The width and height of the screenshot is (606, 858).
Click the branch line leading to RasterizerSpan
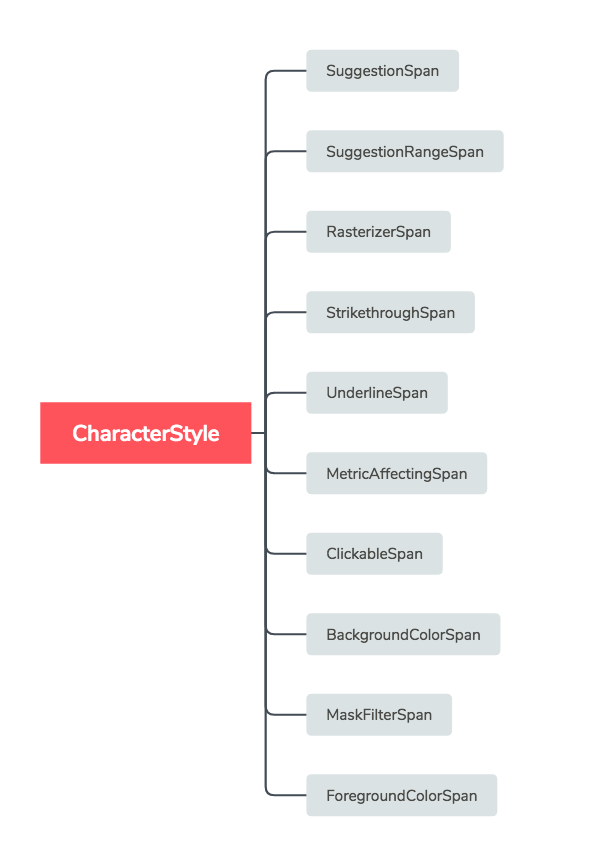click(288, 232)
